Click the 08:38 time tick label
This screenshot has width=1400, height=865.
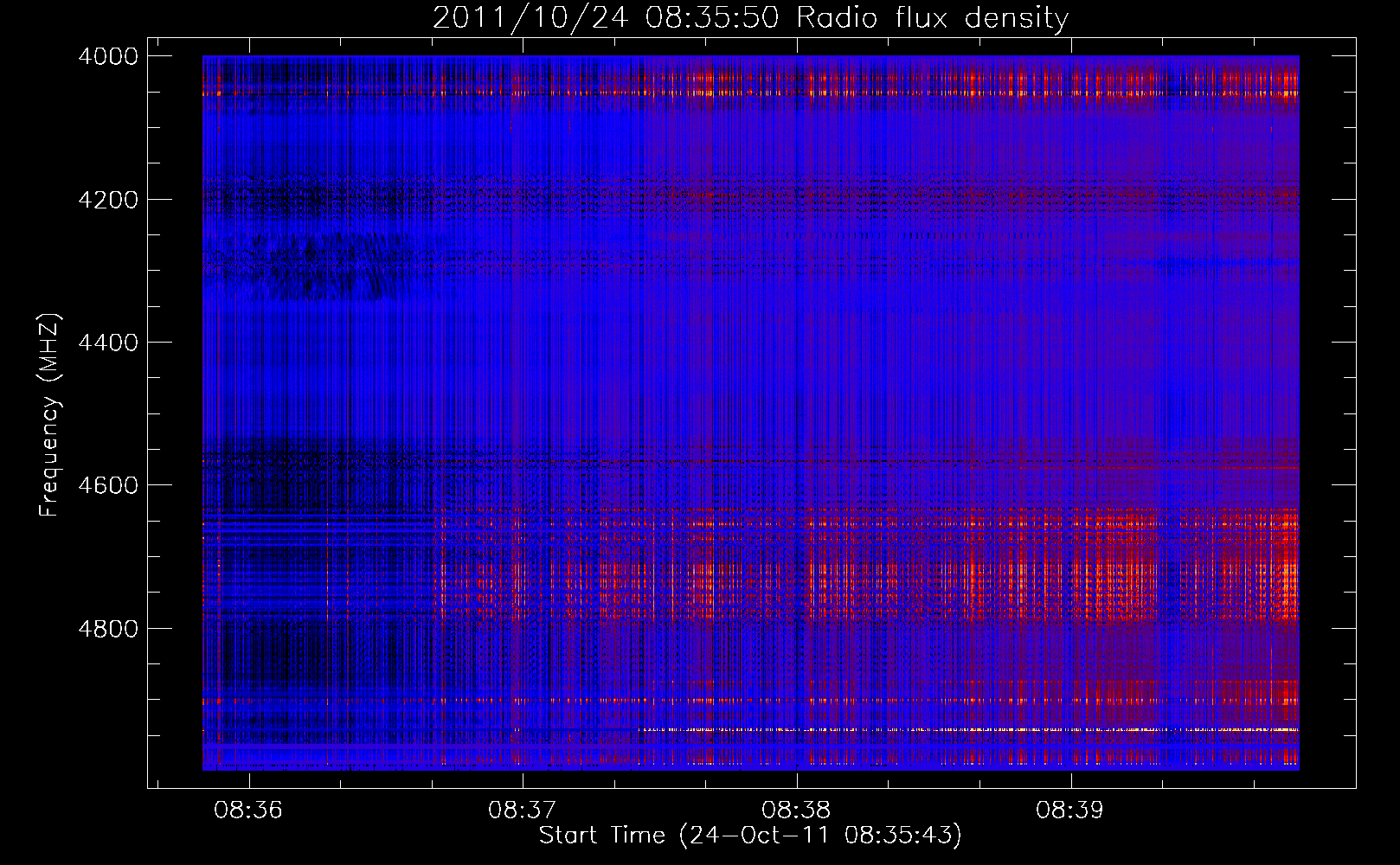click(796, 811)
